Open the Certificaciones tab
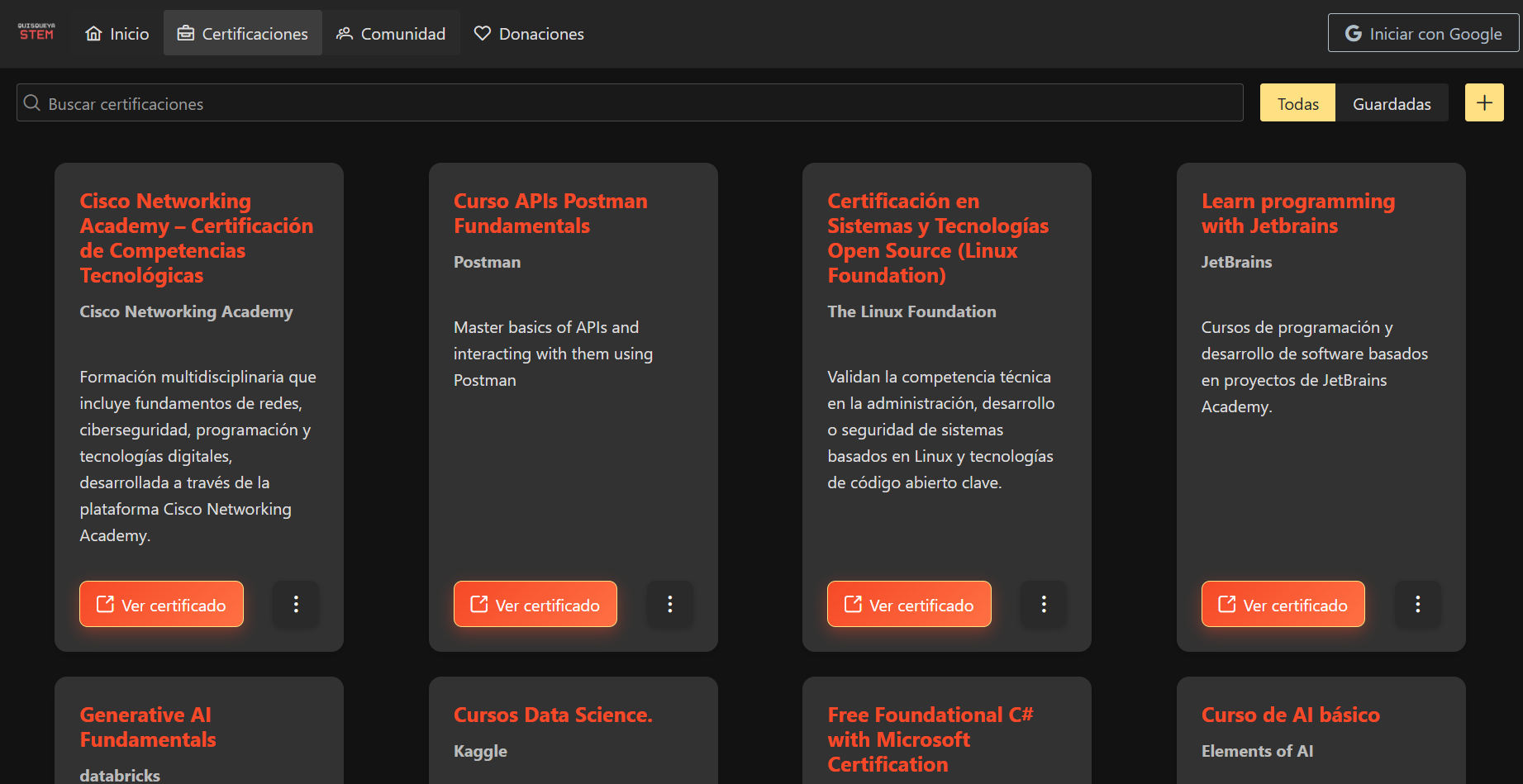Image resolution: width=1523 pixels, height=784 pixels. (243, 34)
